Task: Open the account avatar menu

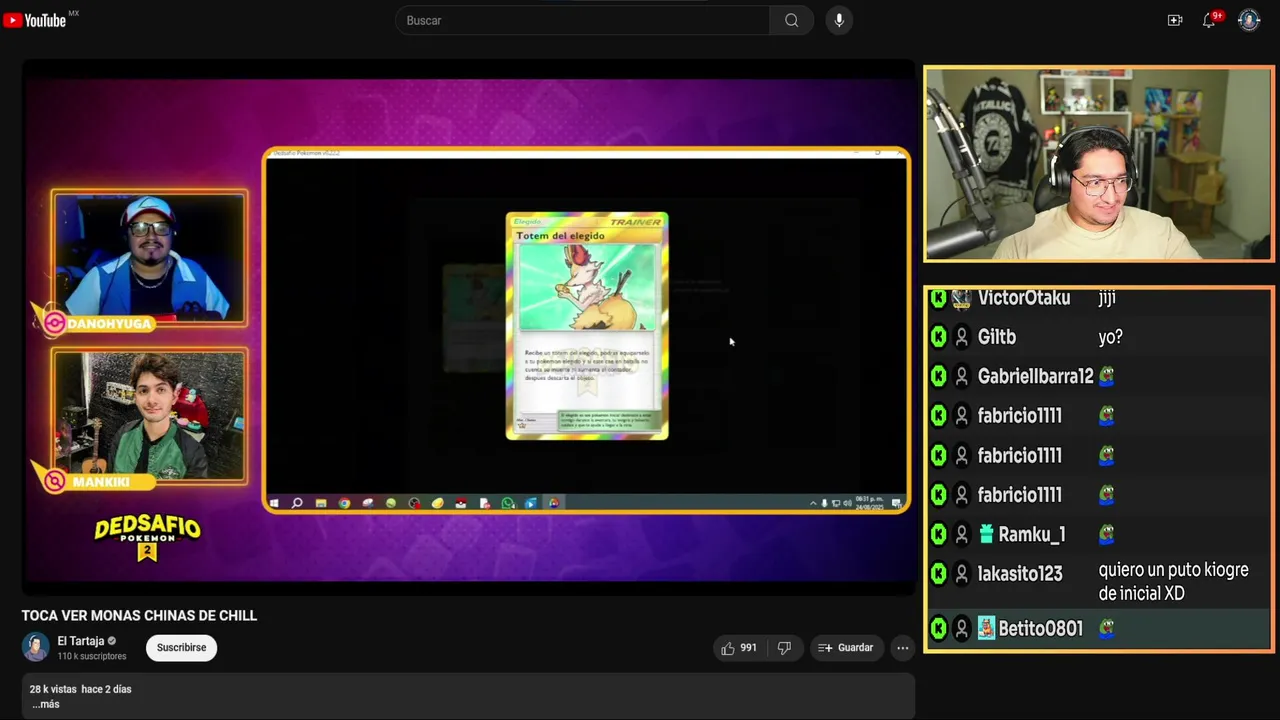Action: coord(1249,20)
